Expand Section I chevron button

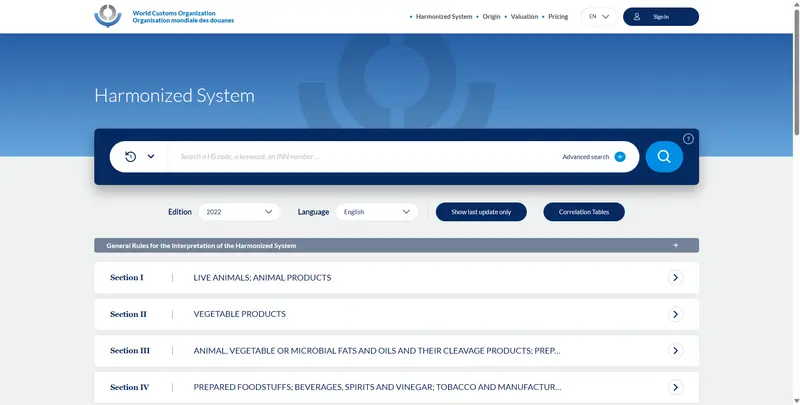(x=675, y=277)
